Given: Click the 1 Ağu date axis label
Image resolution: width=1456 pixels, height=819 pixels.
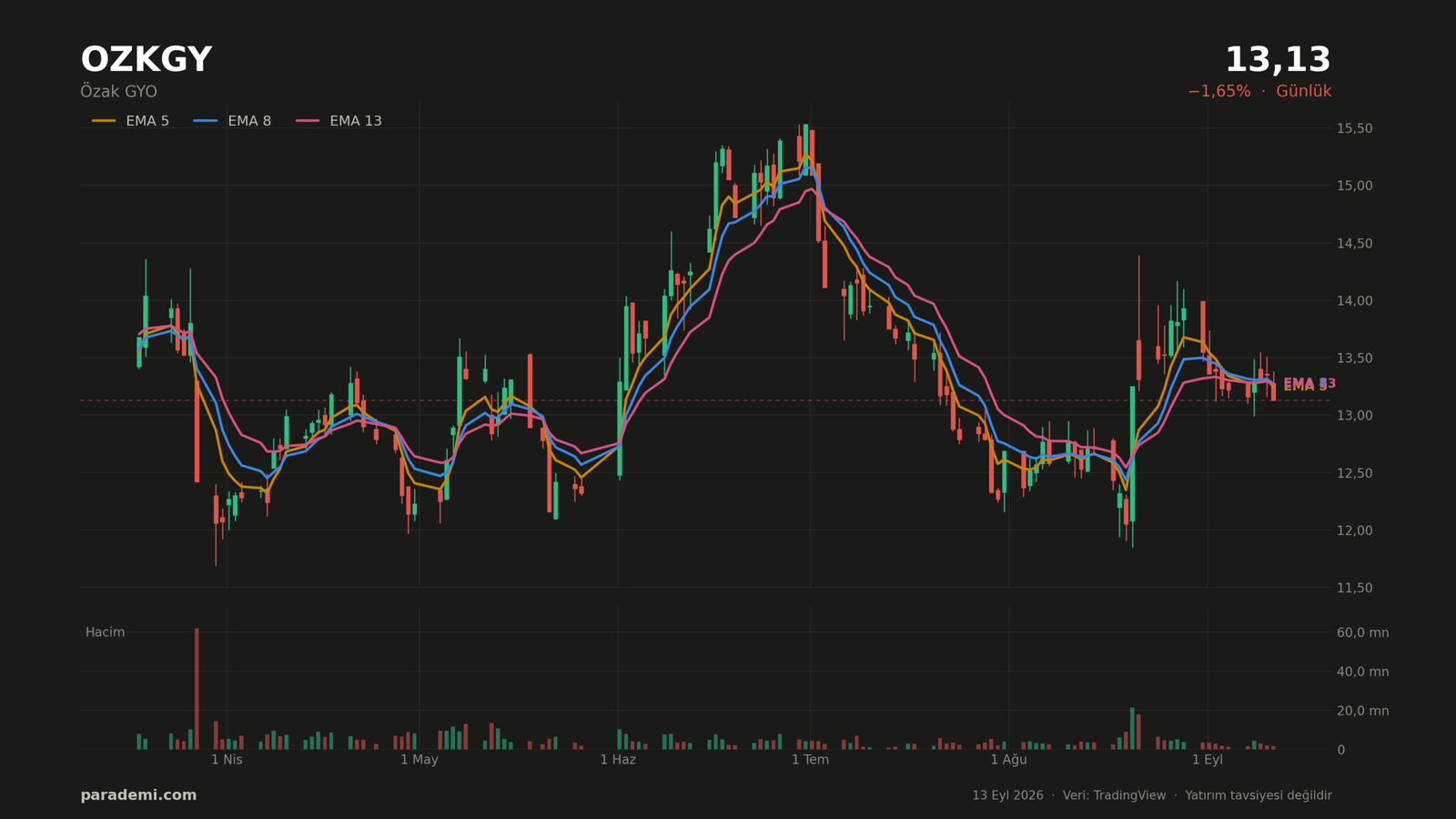Looking at the screenshot, I should [x=1008, y=760].
